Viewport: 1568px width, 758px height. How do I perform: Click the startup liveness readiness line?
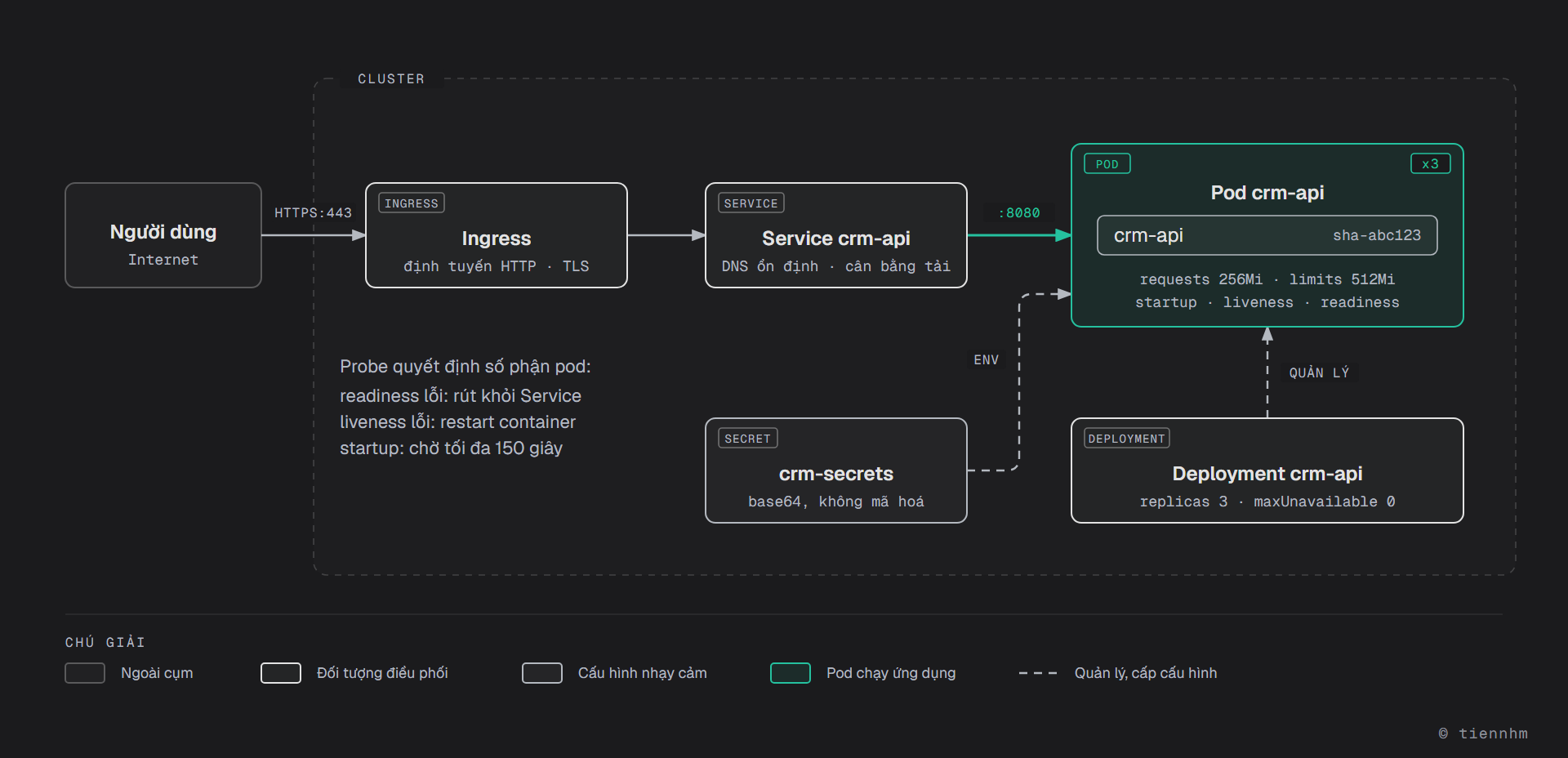pyautogui.click(x=1267, y=302)
